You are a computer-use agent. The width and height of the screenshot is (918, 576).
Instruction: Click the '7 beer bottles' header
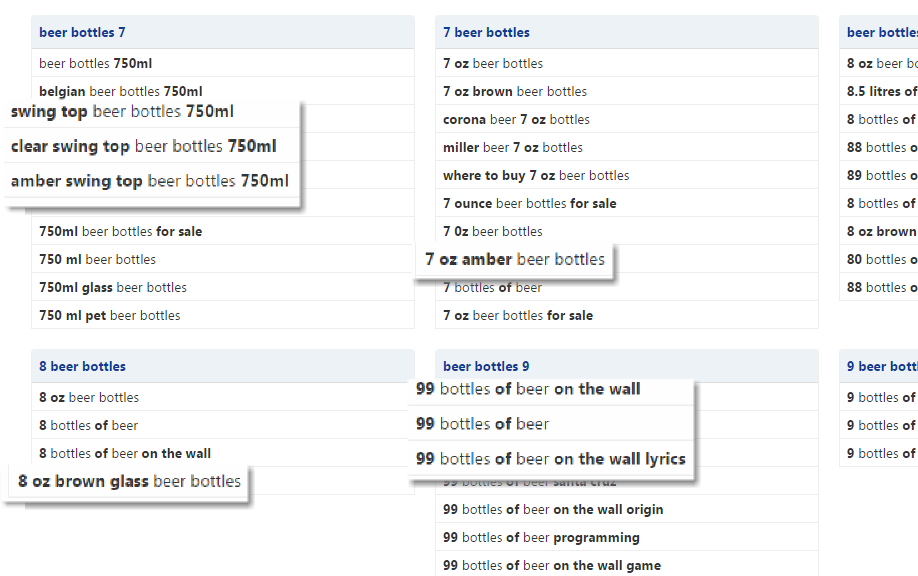tap(486, 32)
